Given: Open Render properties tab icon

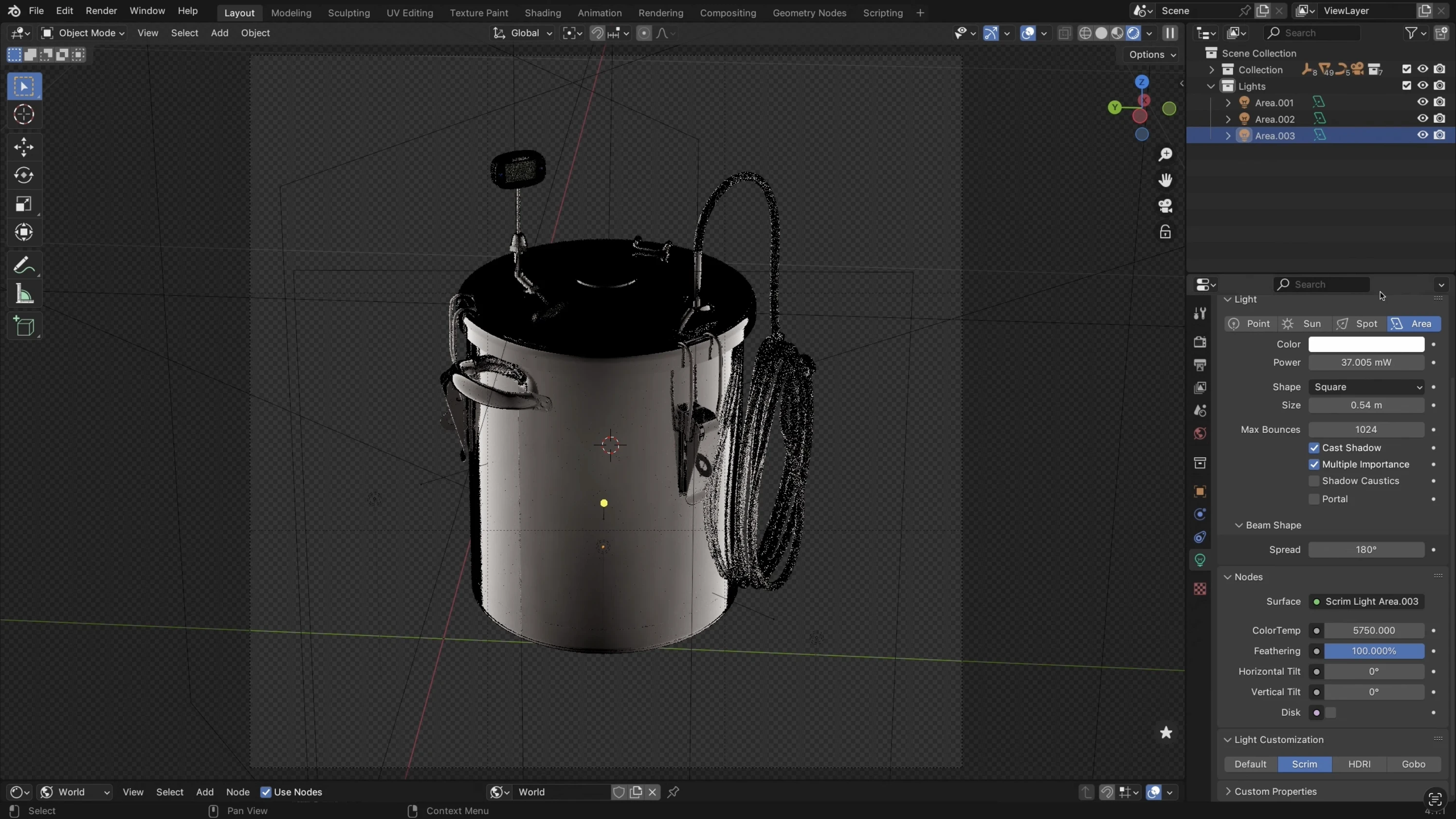Looking at the screenshot, I should 1200,342.
